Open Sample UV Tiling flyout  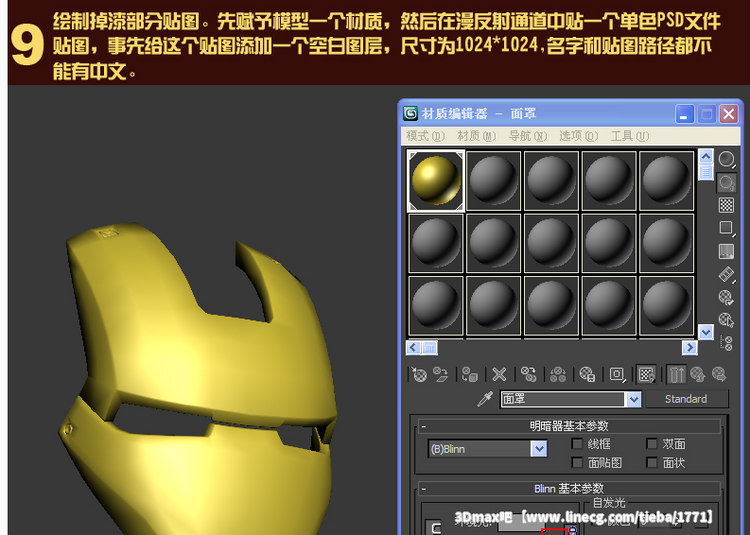[727, 229]
